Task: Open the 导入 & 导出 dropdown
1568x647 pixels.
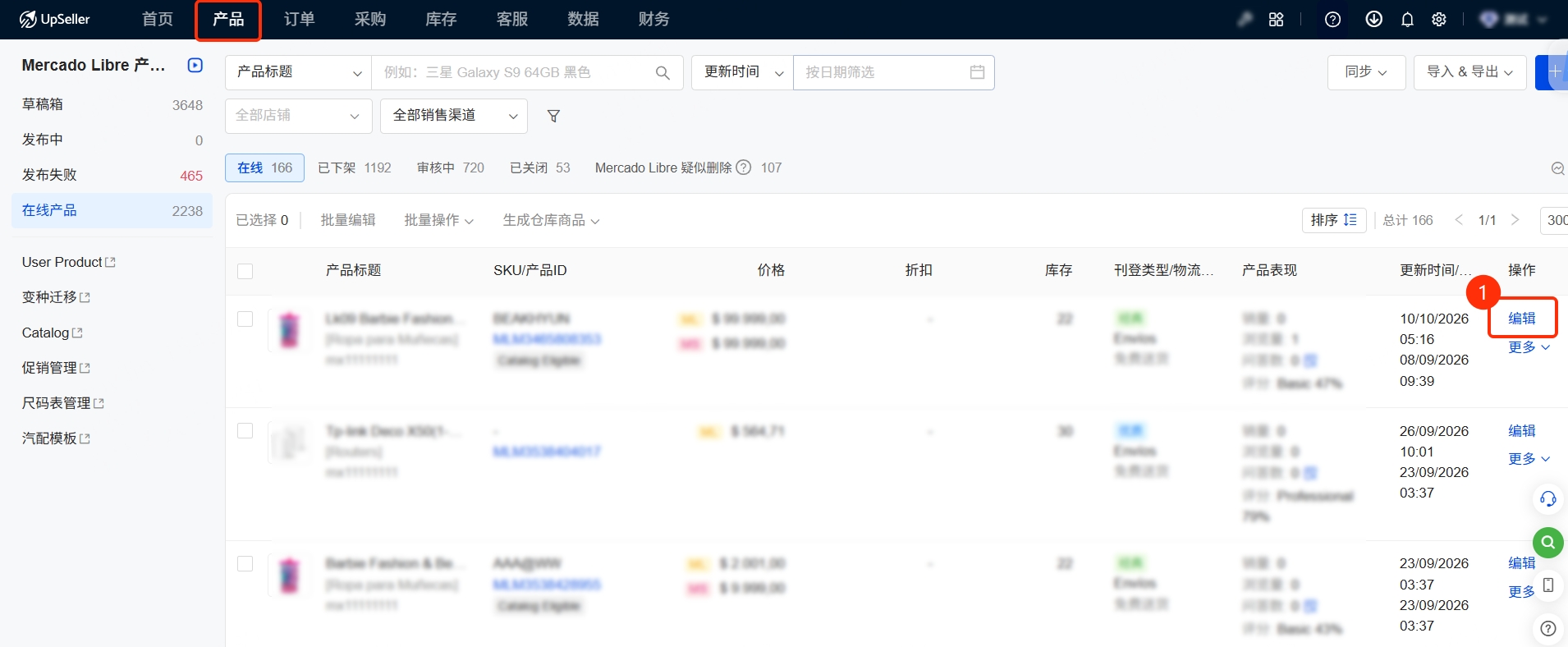Action: [x=1469, y=72]
